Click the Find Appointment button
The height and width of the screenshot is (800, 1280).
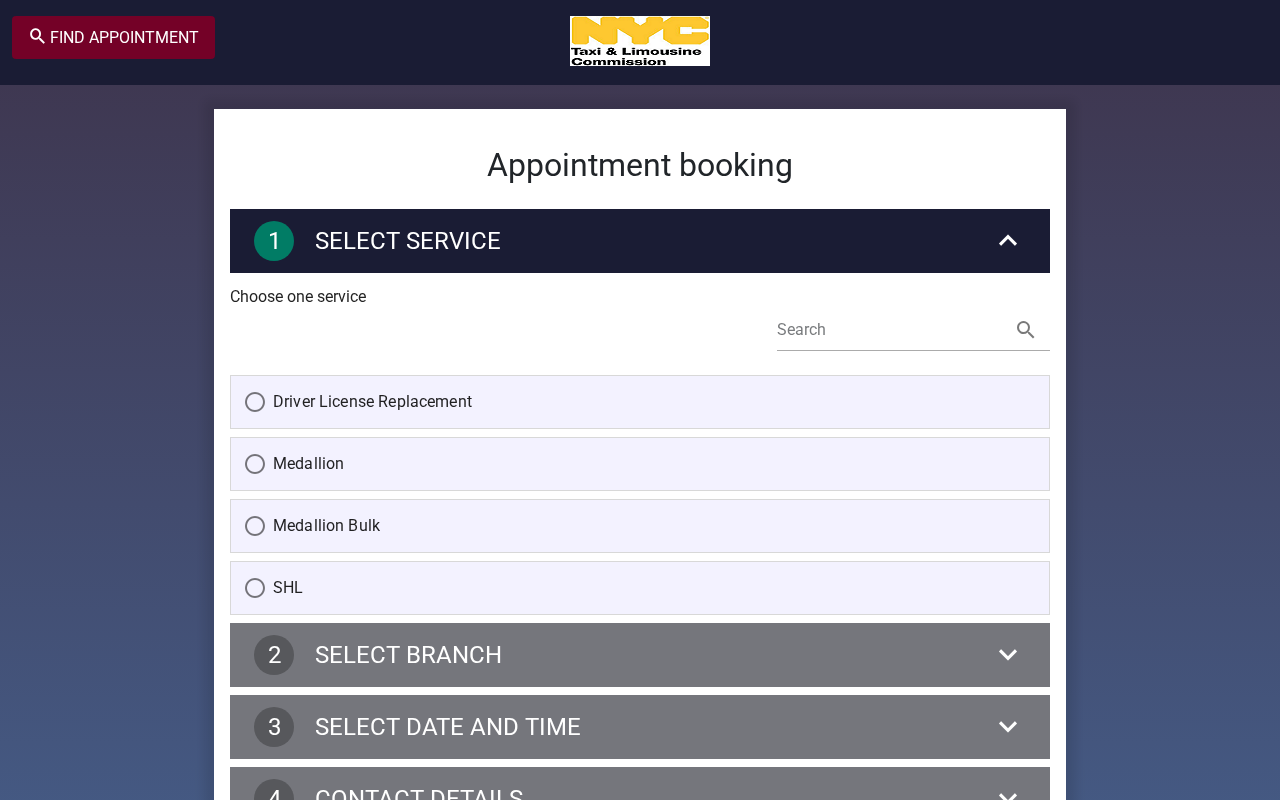(x=113, y=37)
